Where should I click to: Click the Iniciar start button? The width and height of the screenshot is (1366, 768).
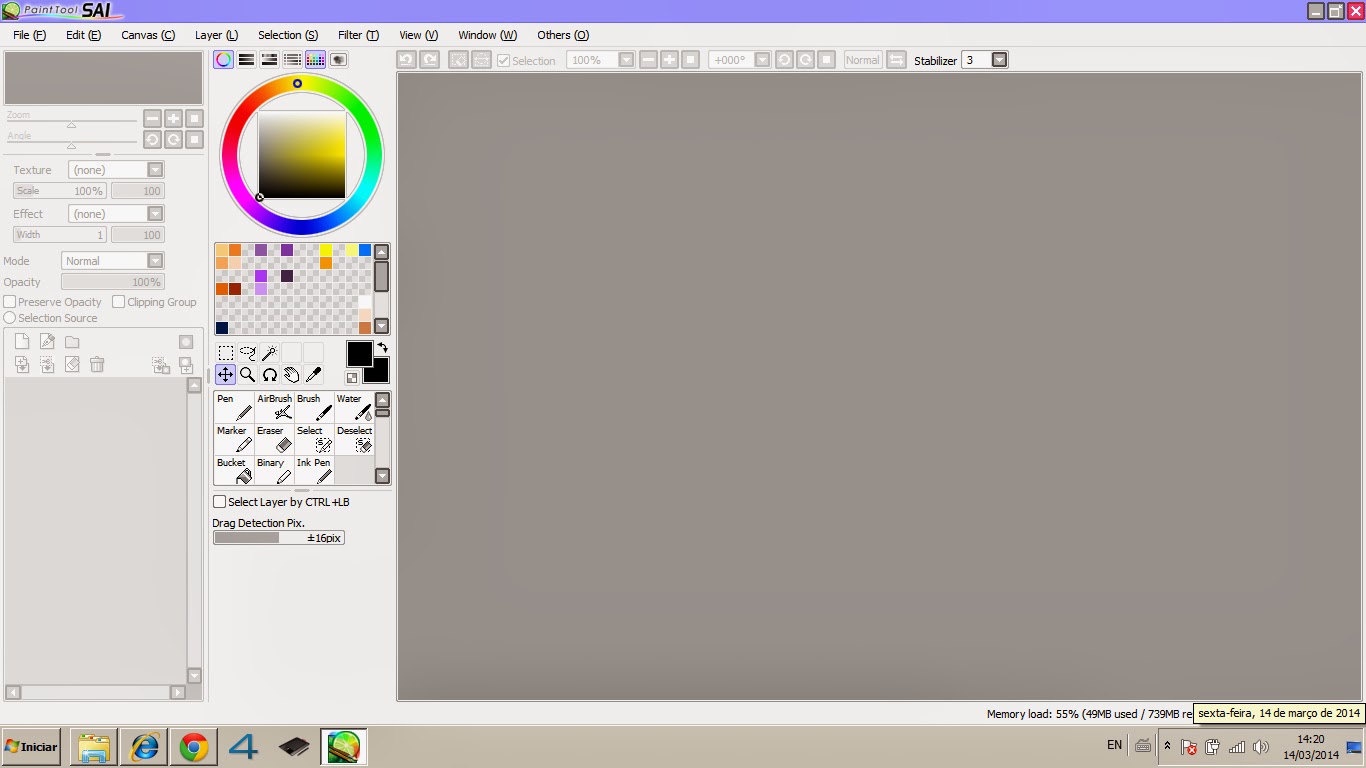point(29,746)
